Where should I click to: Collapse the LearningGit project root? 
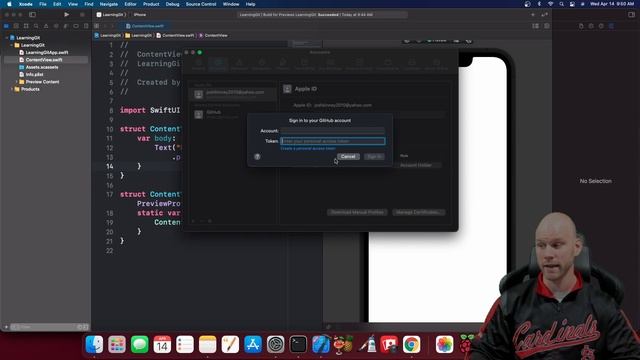pos(7,38)
